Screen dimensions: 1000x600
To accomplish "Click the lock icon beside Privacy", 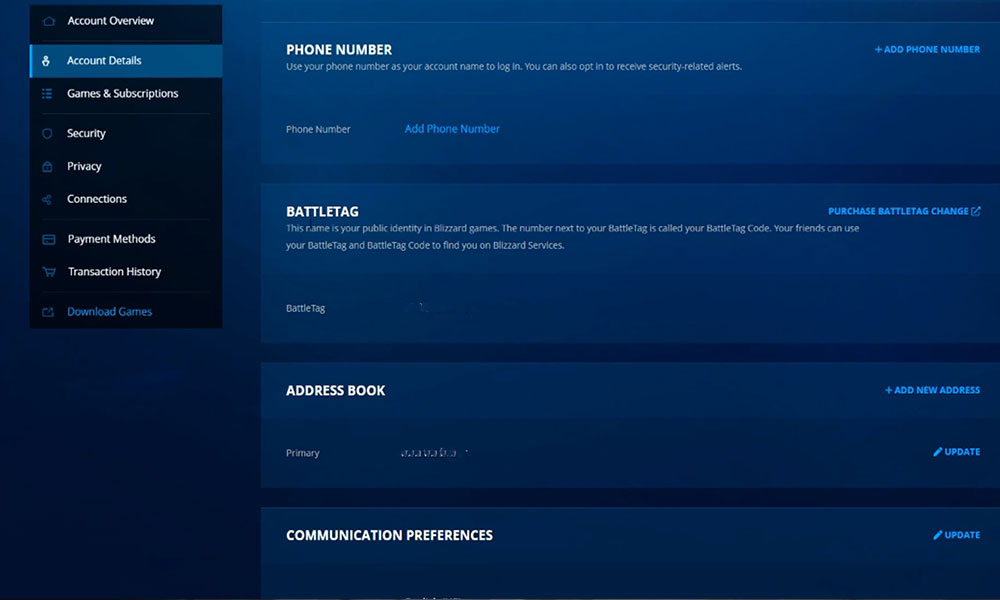I will coord(47,166).
